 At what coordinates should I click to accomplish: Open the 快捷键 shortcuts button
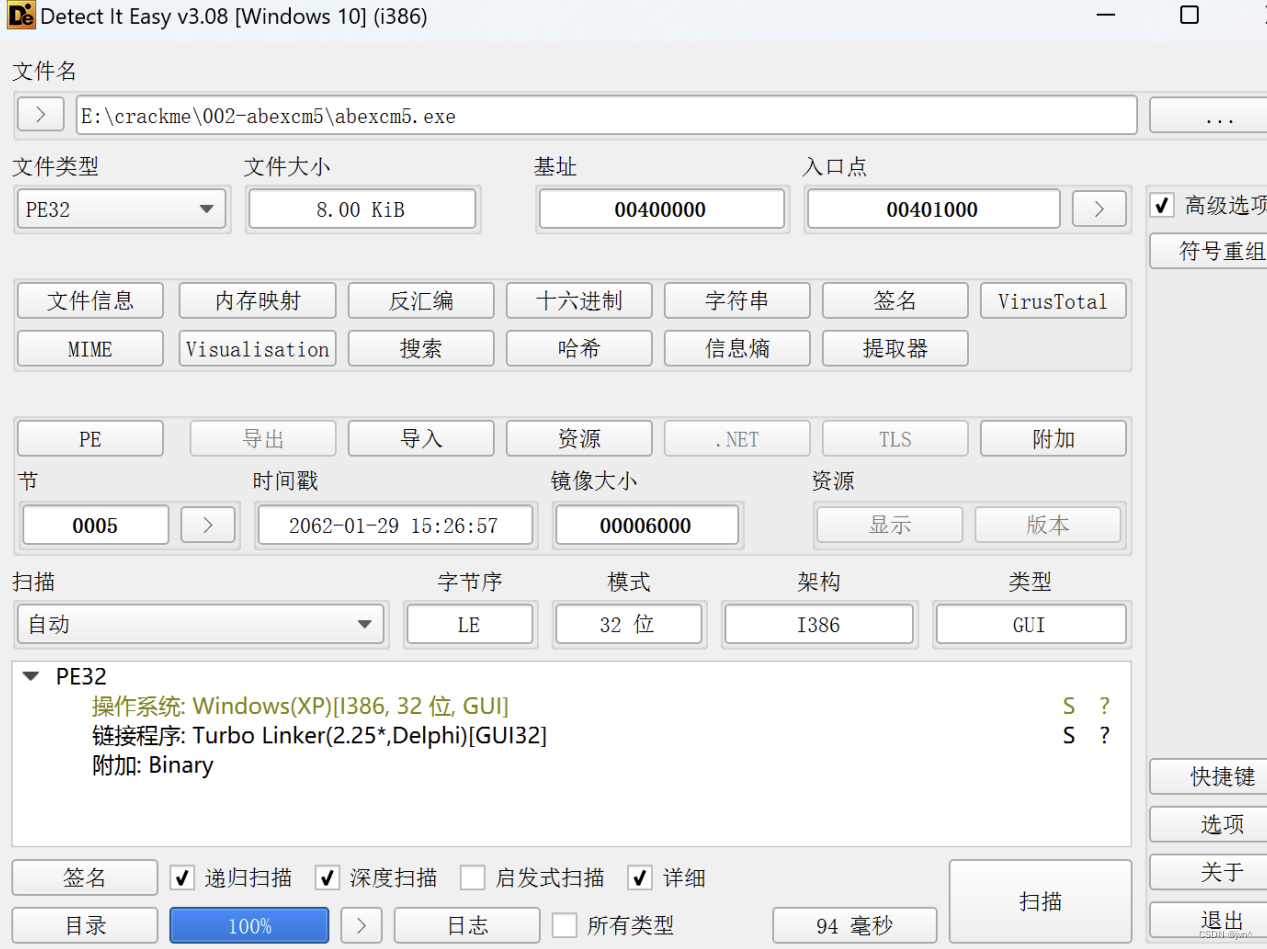click(x=1208, y=776)
